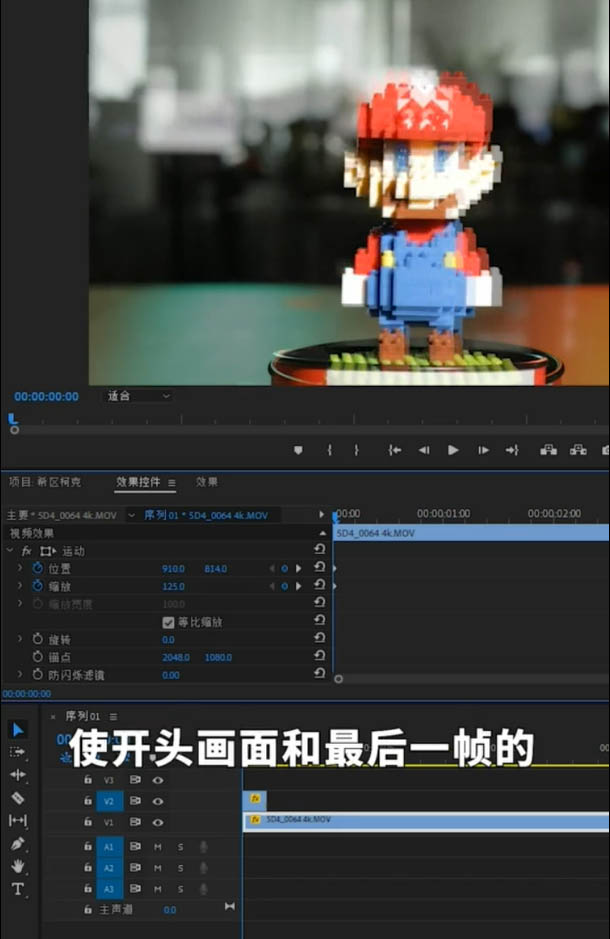This screenshot has height=939, width=610.
Task: Hide track V2 with eye icon
Action: pyautogui.click(x=158, y=801)
